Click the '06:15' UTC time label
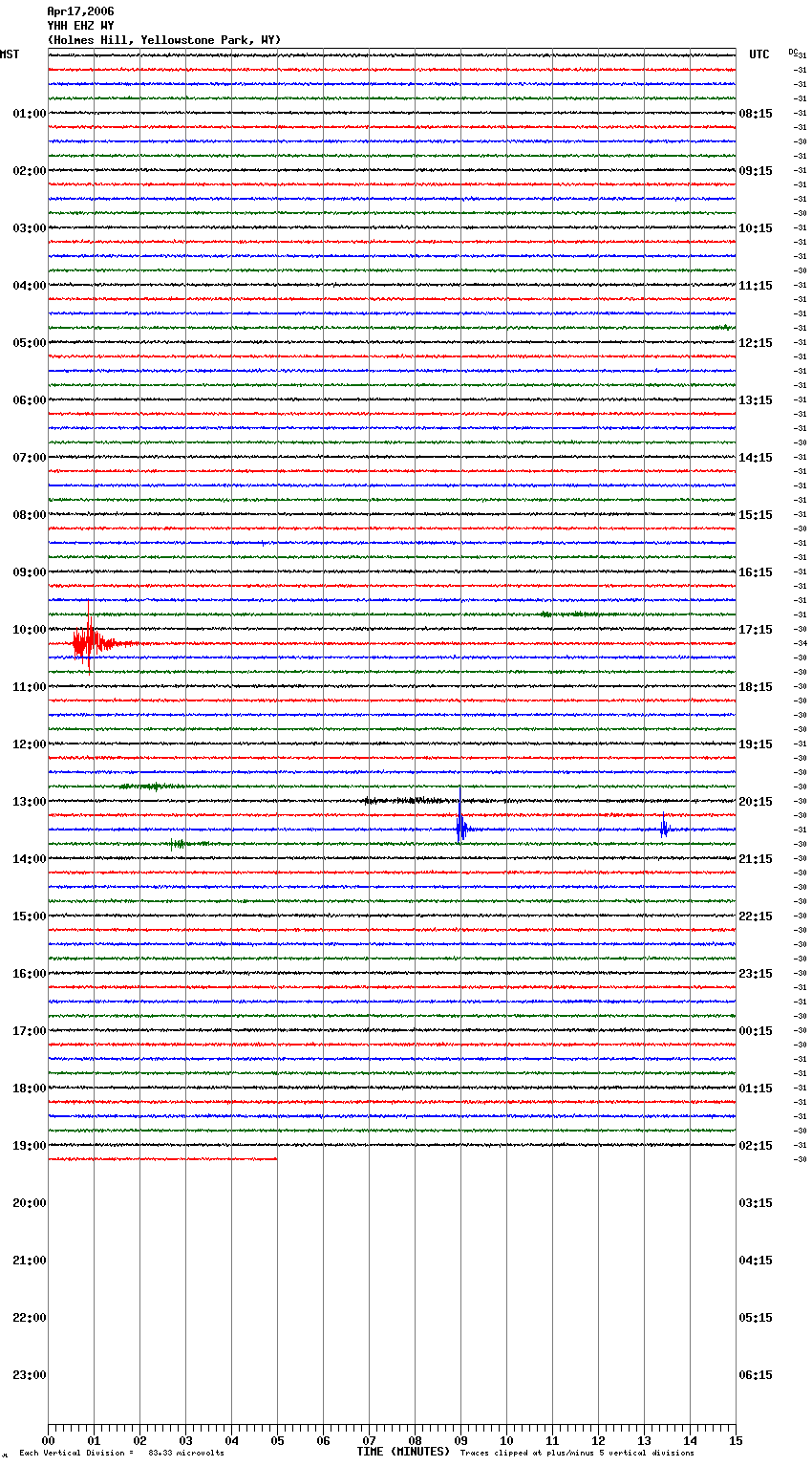812x1466 pixels. (756, 1375)
